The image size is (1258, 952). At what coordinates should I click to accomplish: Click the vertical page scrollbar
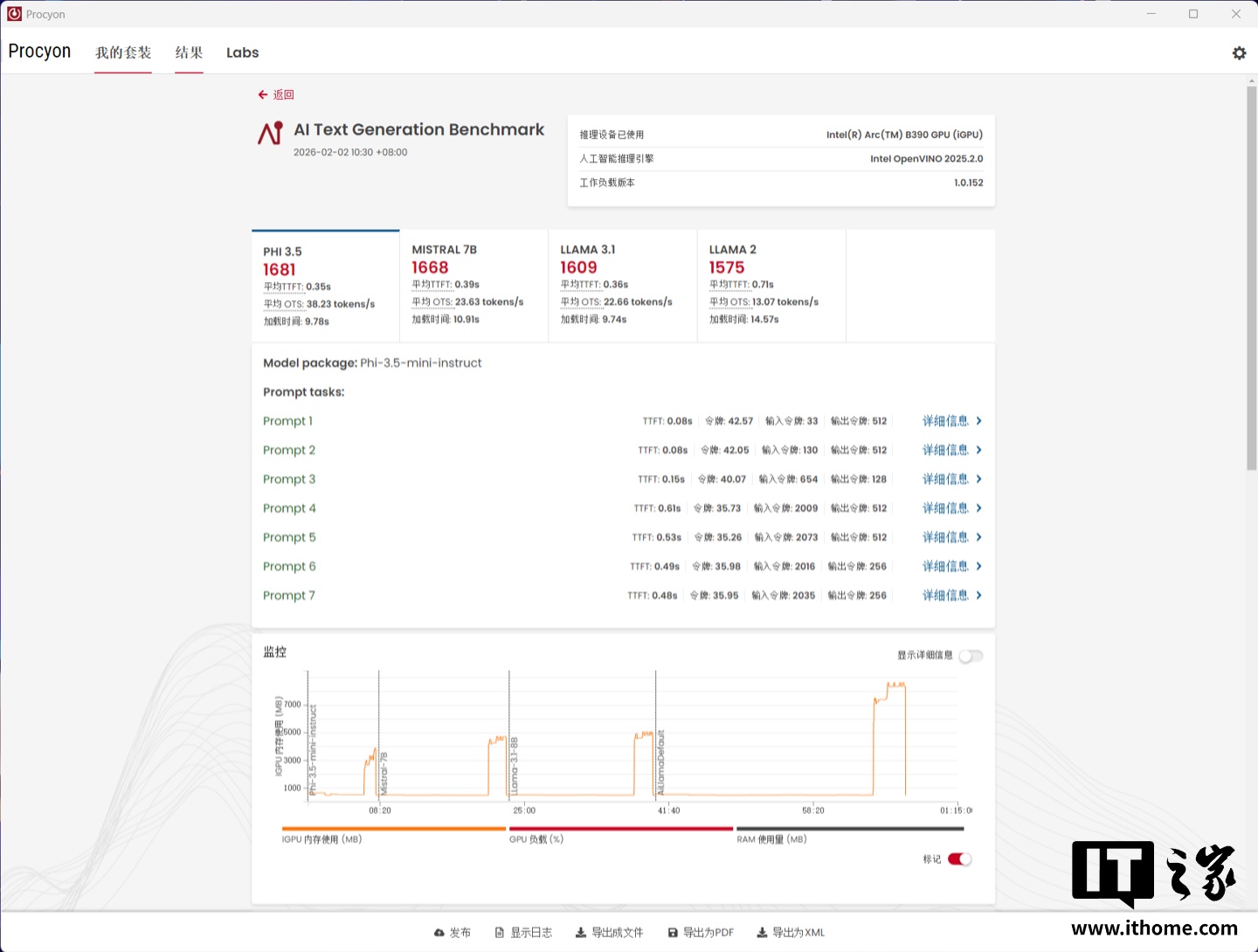[x=1251, y=279]
